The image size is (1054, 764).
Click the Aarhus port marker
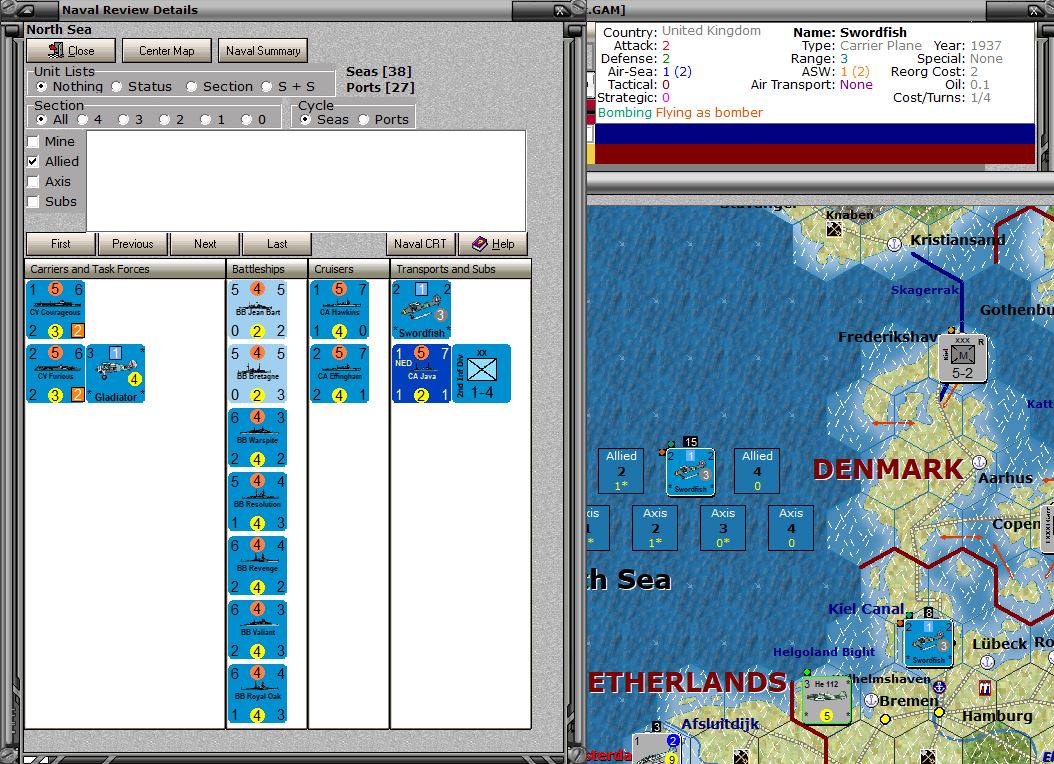click(x=979, y=462)
